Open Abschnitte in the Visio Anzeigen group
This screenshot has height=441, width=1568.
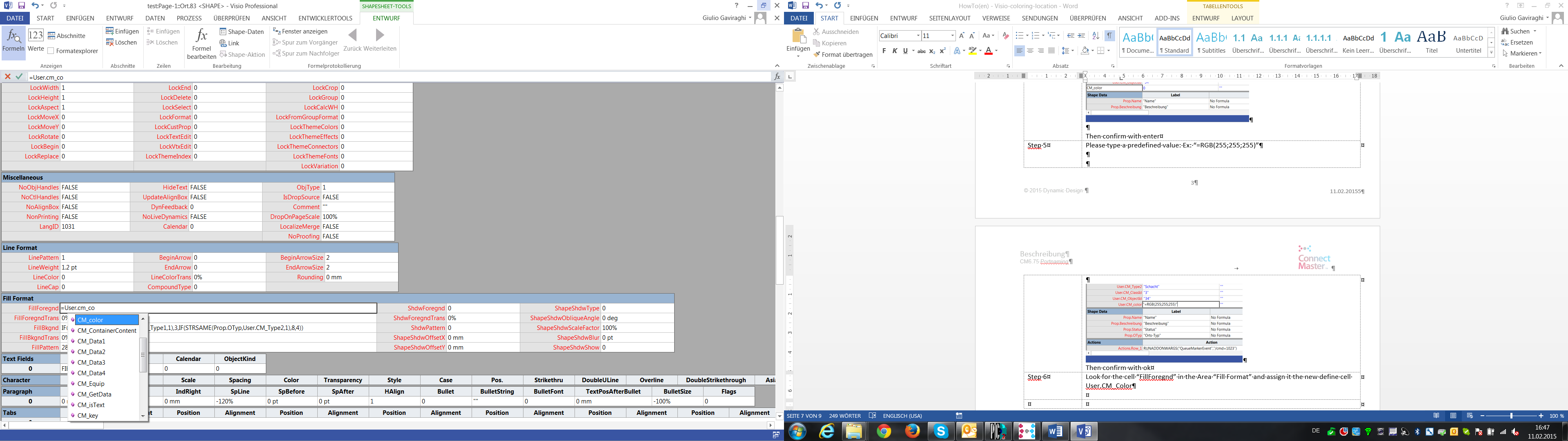click(67, 36)
